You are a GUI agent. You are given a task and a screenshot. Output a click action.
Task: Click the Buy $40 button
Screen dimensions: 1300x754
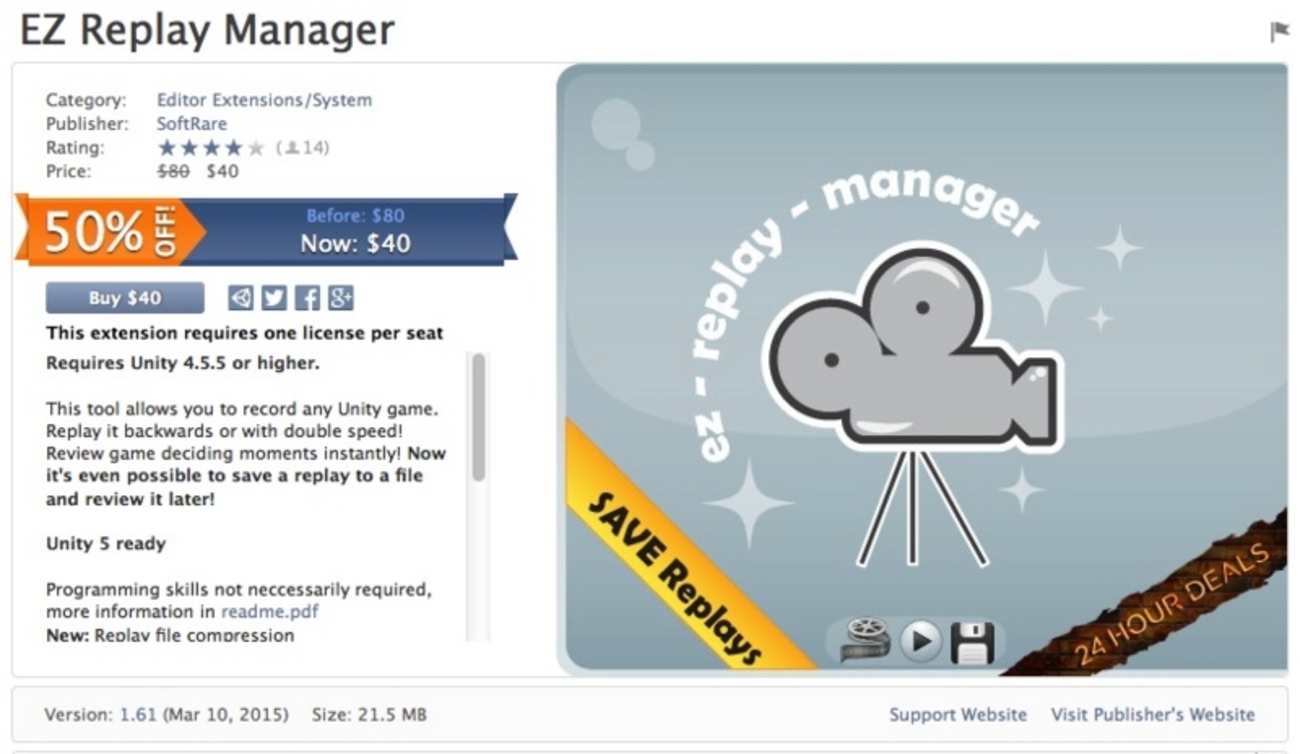[x=125, y=298]
